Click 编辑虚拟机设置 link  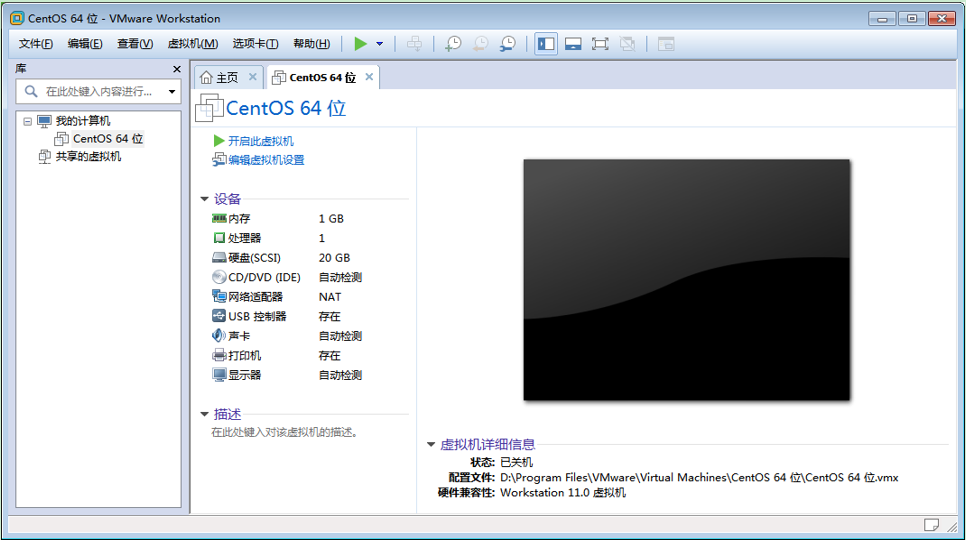tap(266, 160)
